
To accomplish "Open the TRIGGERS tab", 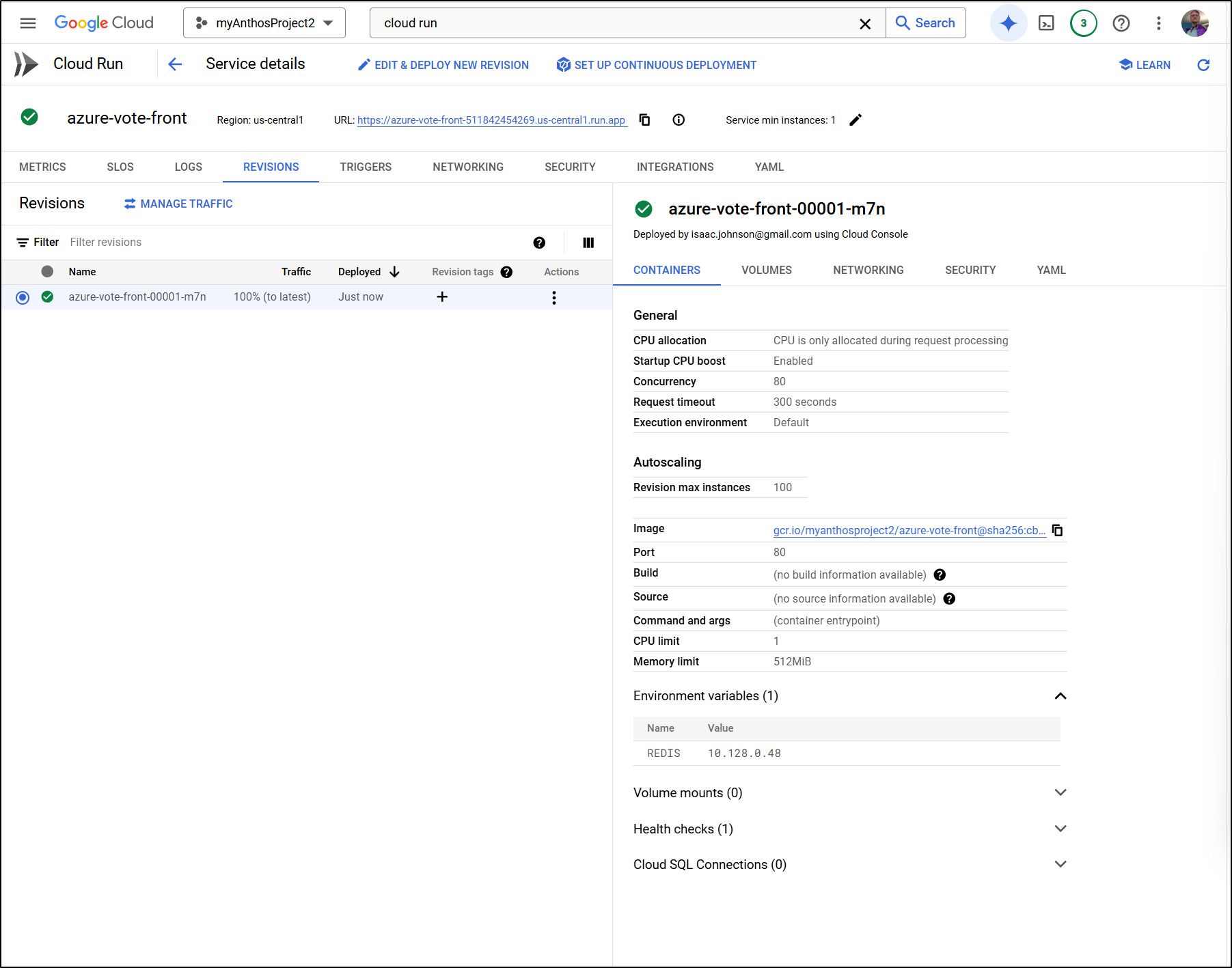I will tap(366, 167).
